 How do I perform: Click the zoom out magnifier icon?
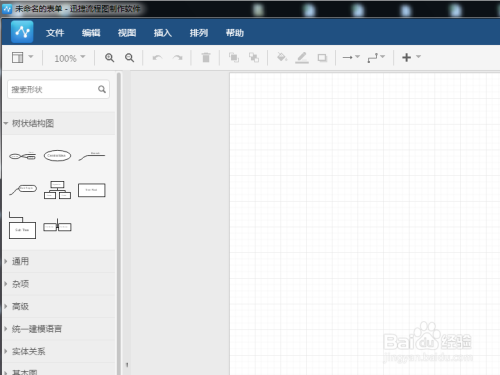pyautogui.click(x=129, y=58)
